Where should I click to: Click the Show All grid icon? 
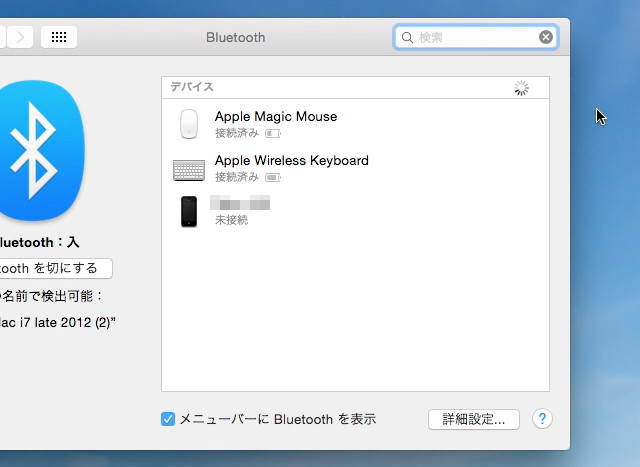click(x=59, y=37)
